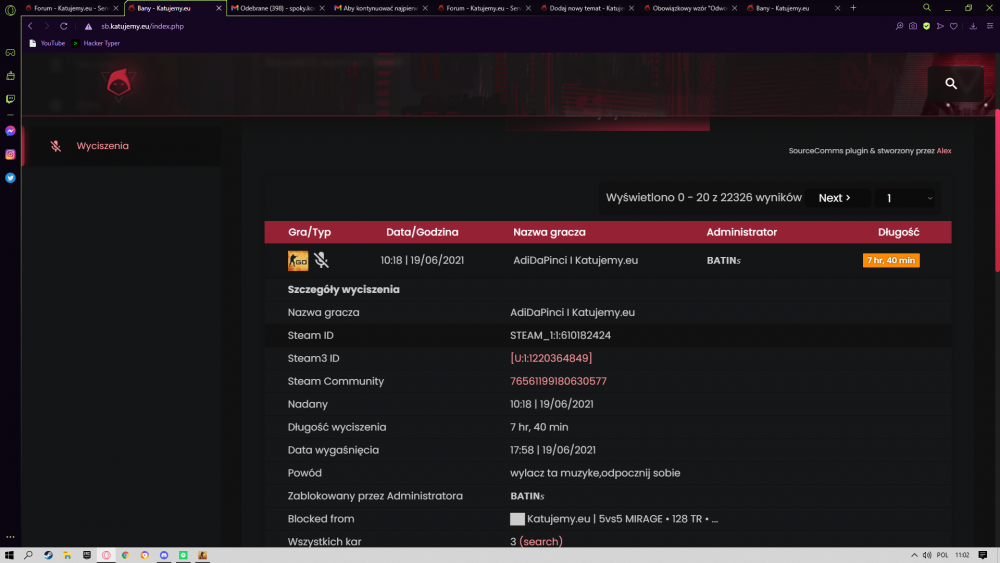Open the downloads icon in toolbar
This screenshot has height=563, width=1000.
(973, 26)
